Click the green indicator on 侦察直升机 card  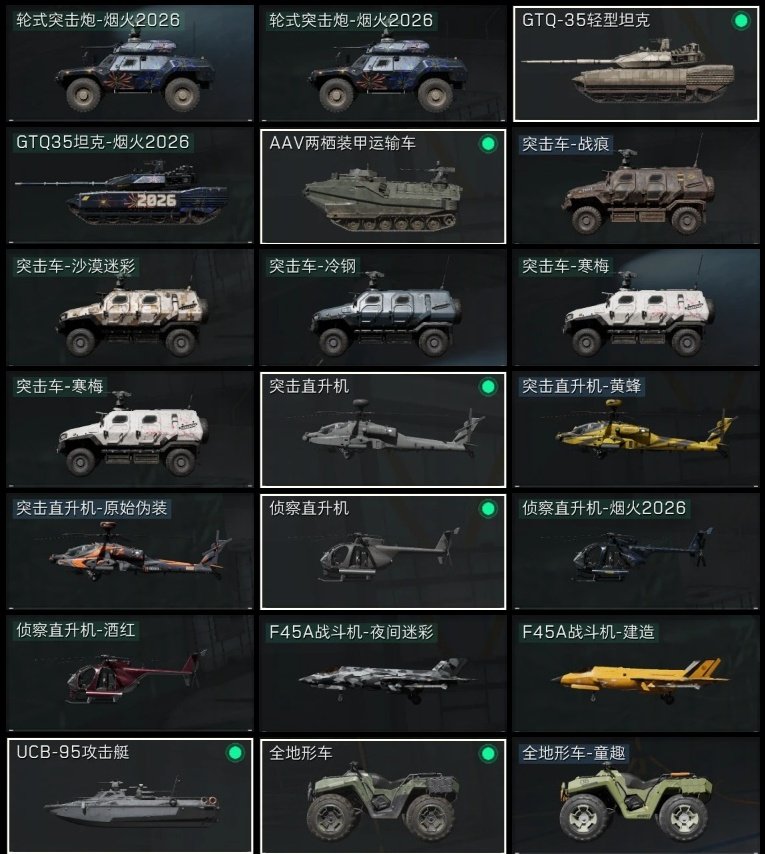(x=488, y=509)
